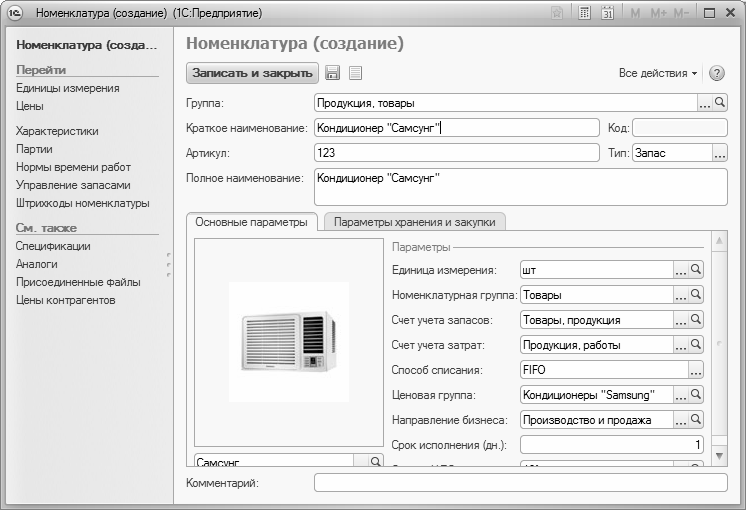Click the favorites star icon in title bar
This screenshot has height=510, width=746.
click(x=557, y=13)
